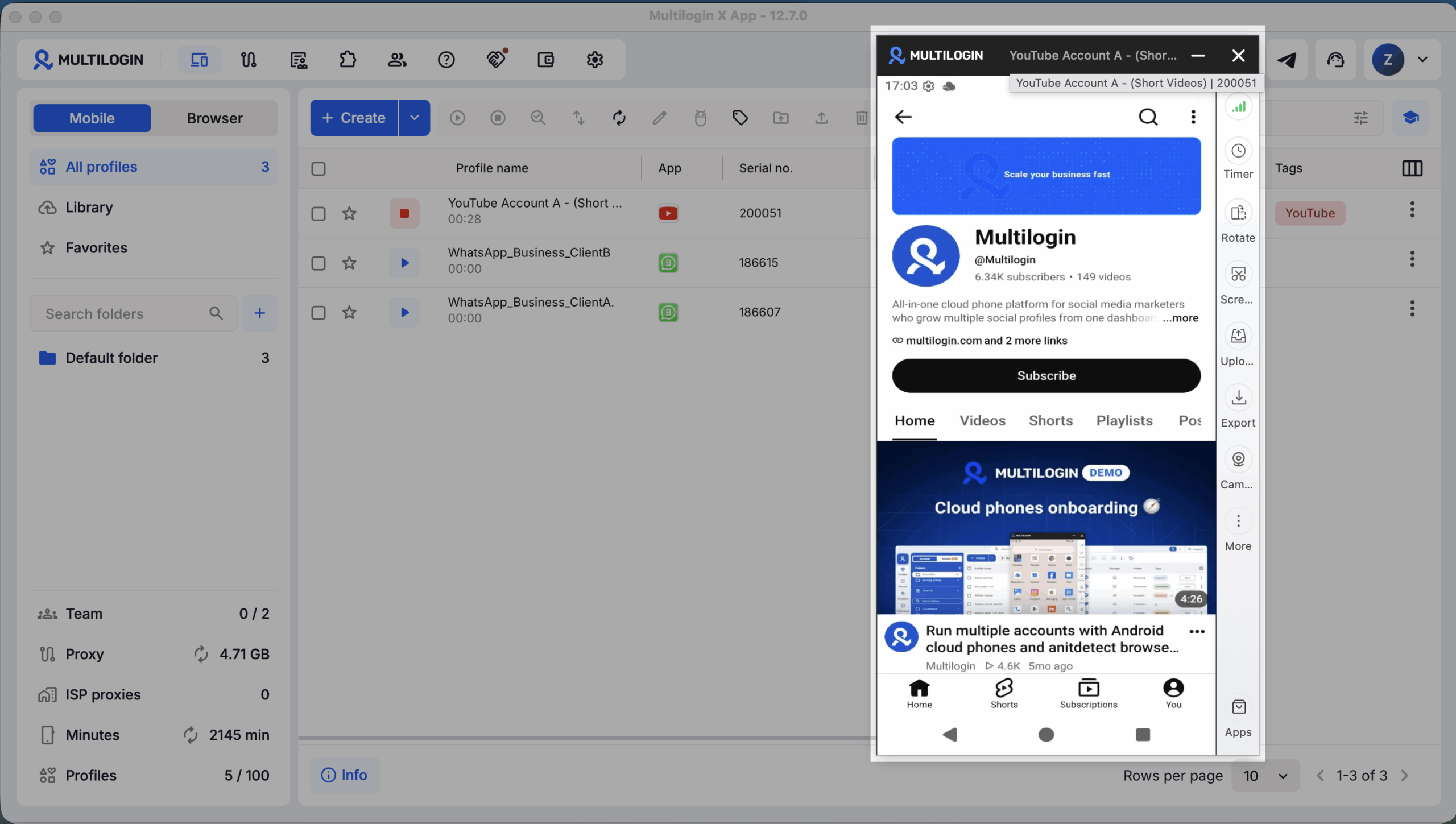The height and width of the screenshot is (824, 1456).
Task: Open three-dot menu for YouTube Account A row
Action: coord(1412,210)
